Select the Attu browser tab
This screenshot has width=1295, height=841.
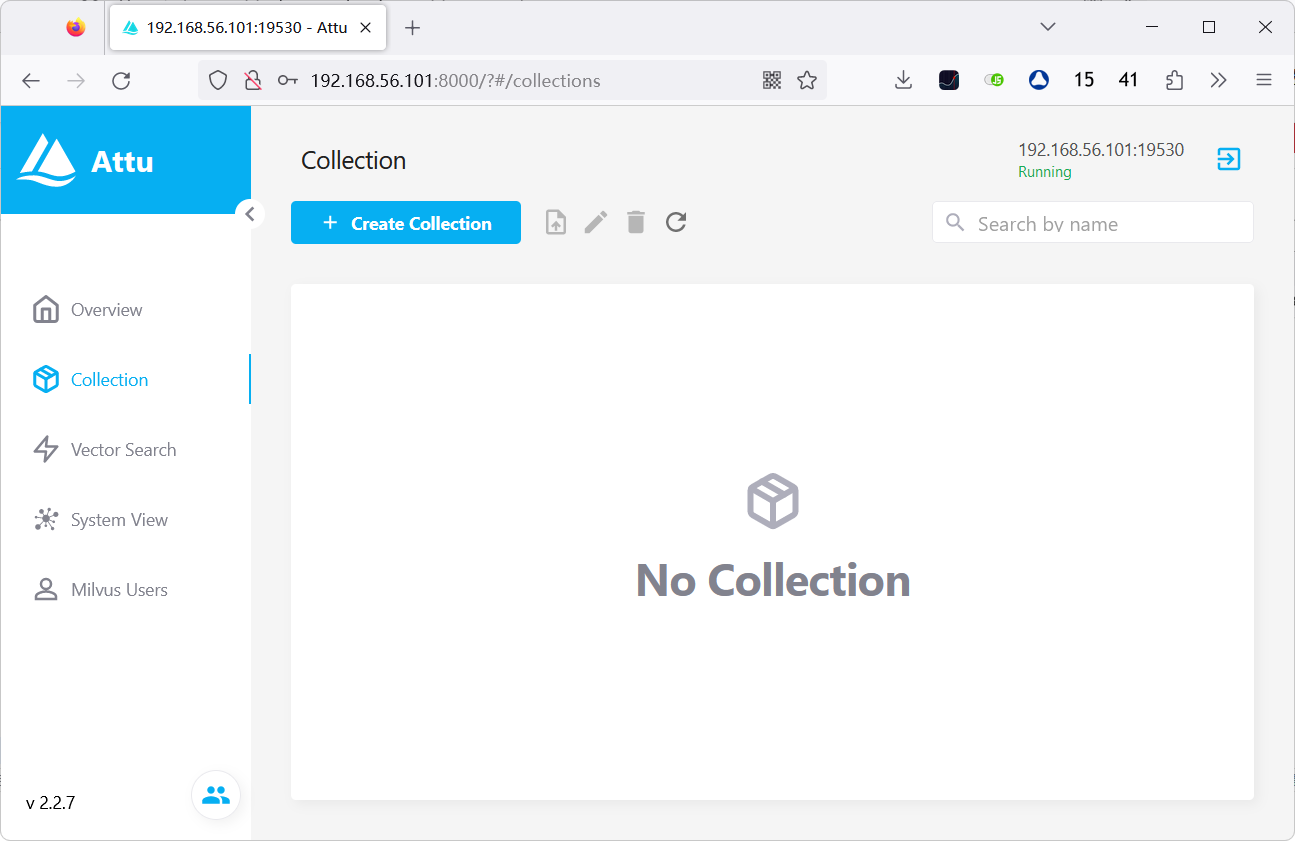click(x=247, y=28)
